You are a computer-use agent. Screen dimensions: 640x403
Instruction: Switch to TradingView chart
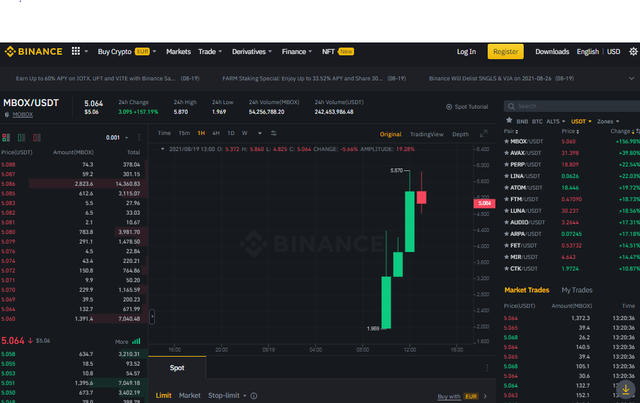[x=427, y=134]
